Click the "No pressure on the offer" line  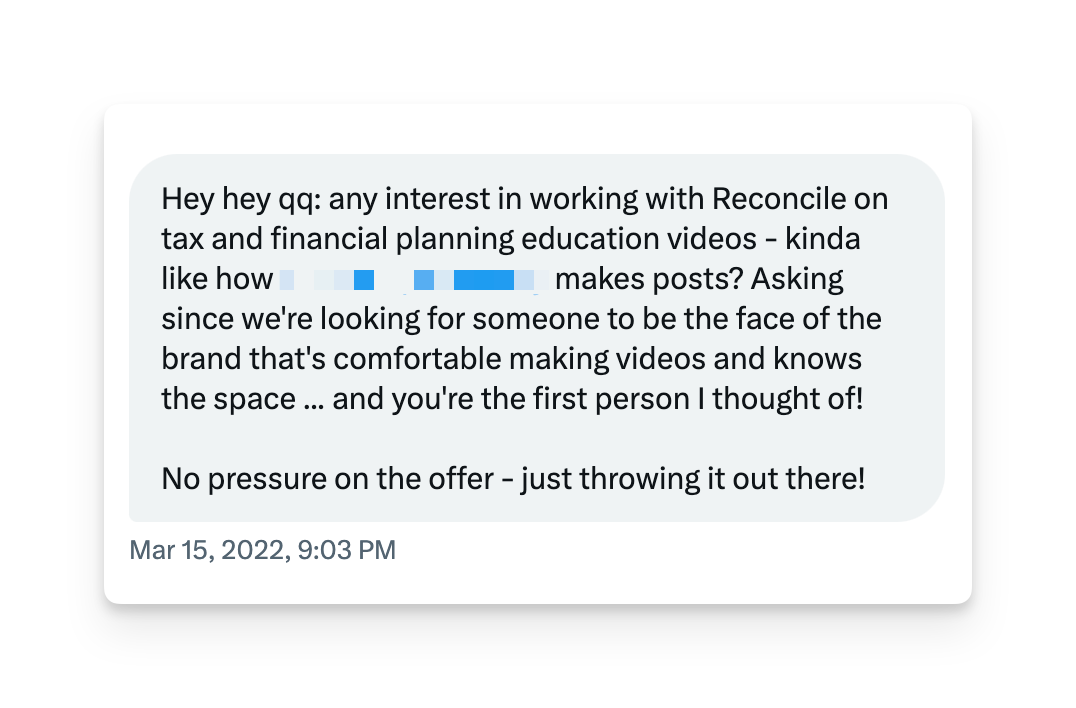327,479
